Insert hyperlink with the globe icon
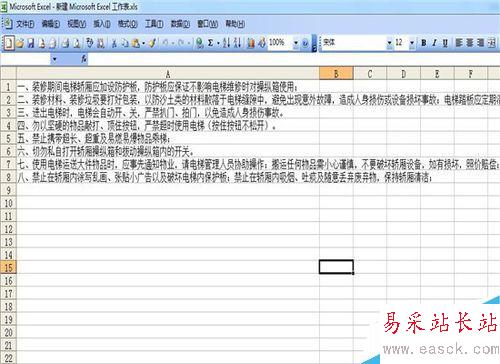Viewport: 500px width, 364px height. point(199,43)
